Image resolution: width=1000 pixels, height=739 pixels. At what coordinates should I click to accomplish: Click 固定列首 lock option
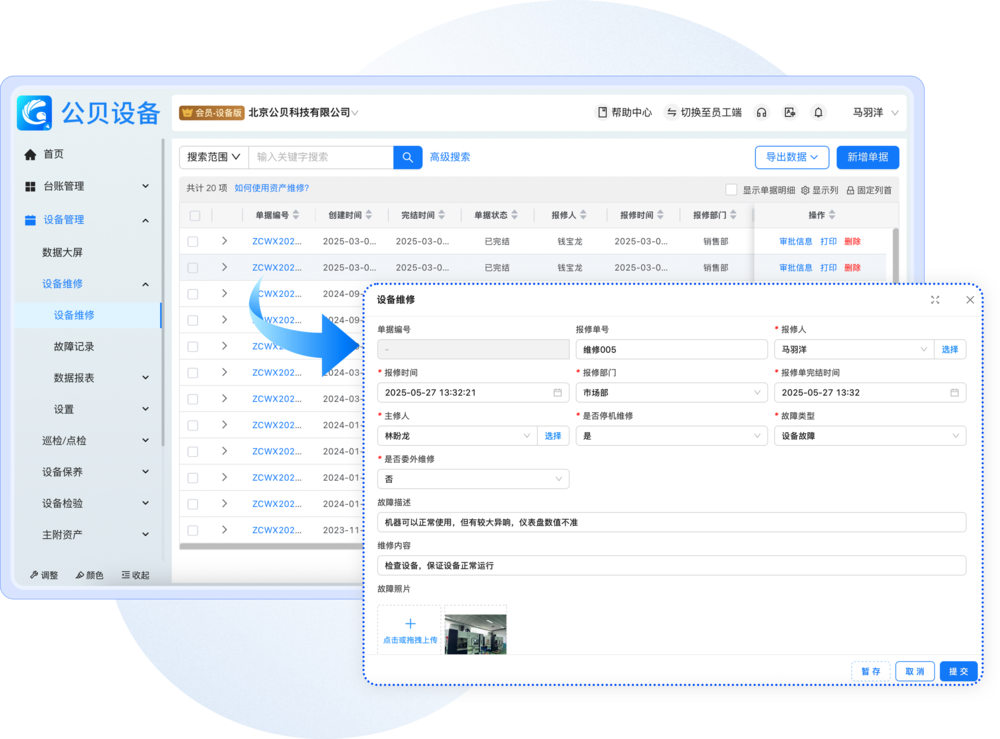869,190
